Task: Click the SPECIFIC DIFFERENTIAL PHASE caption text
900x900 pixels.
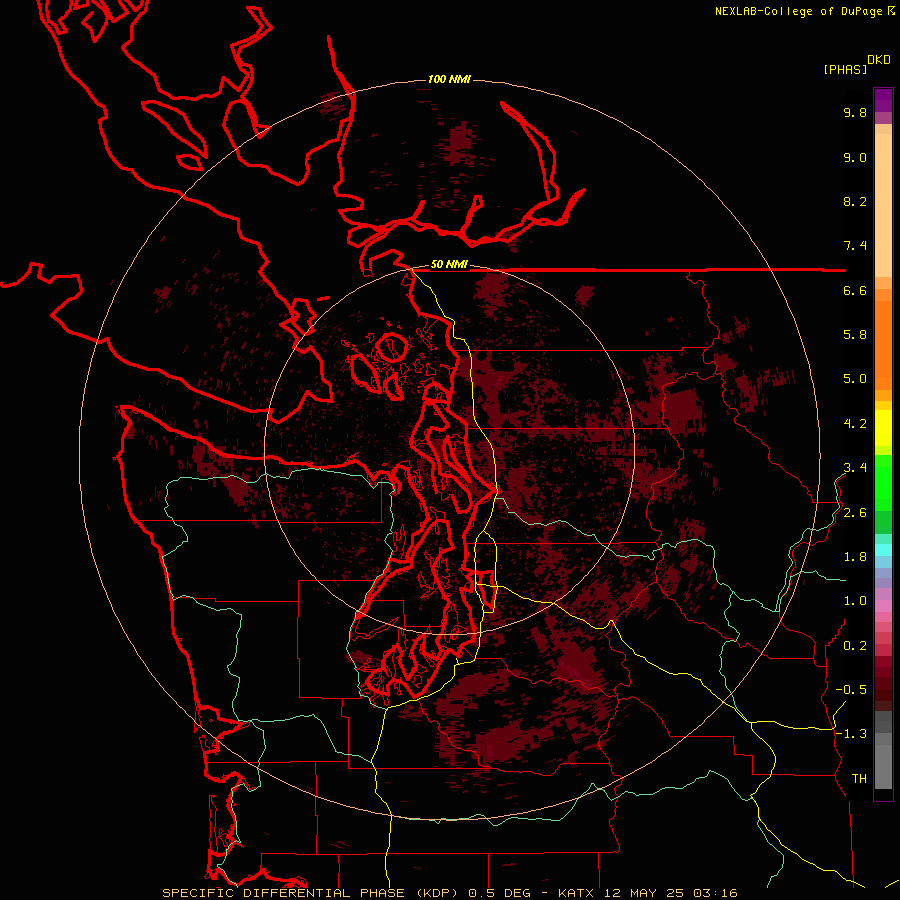Action: point(284,893)
